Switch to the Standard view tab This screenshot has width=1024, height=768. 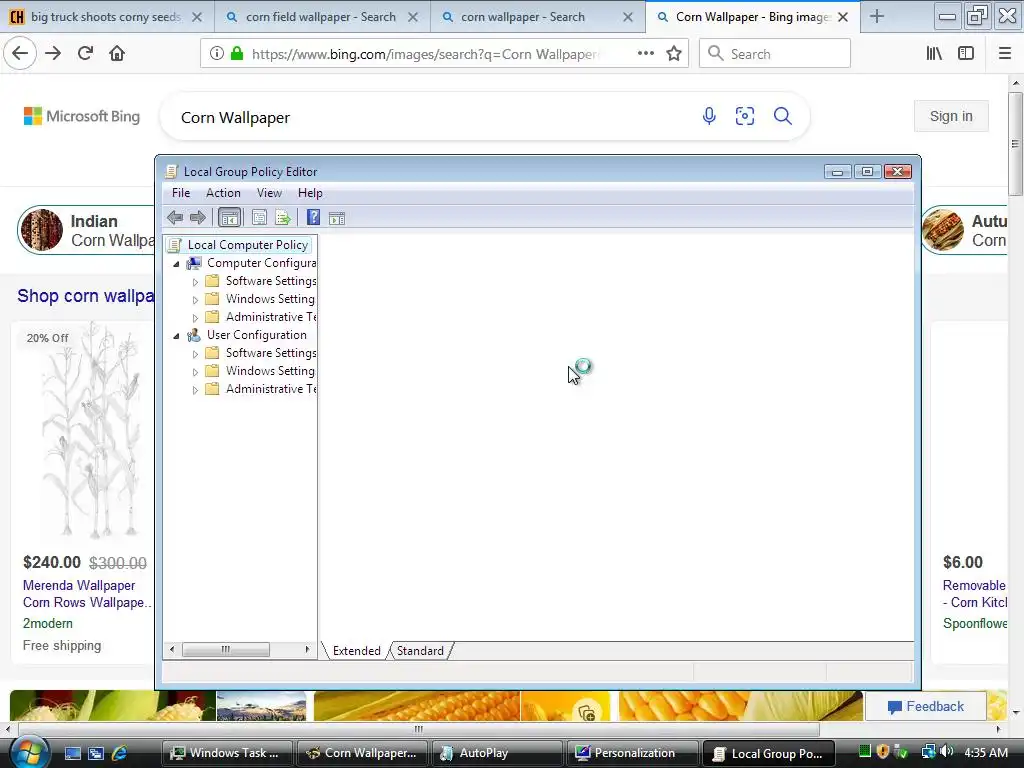[x=420, y=650]
